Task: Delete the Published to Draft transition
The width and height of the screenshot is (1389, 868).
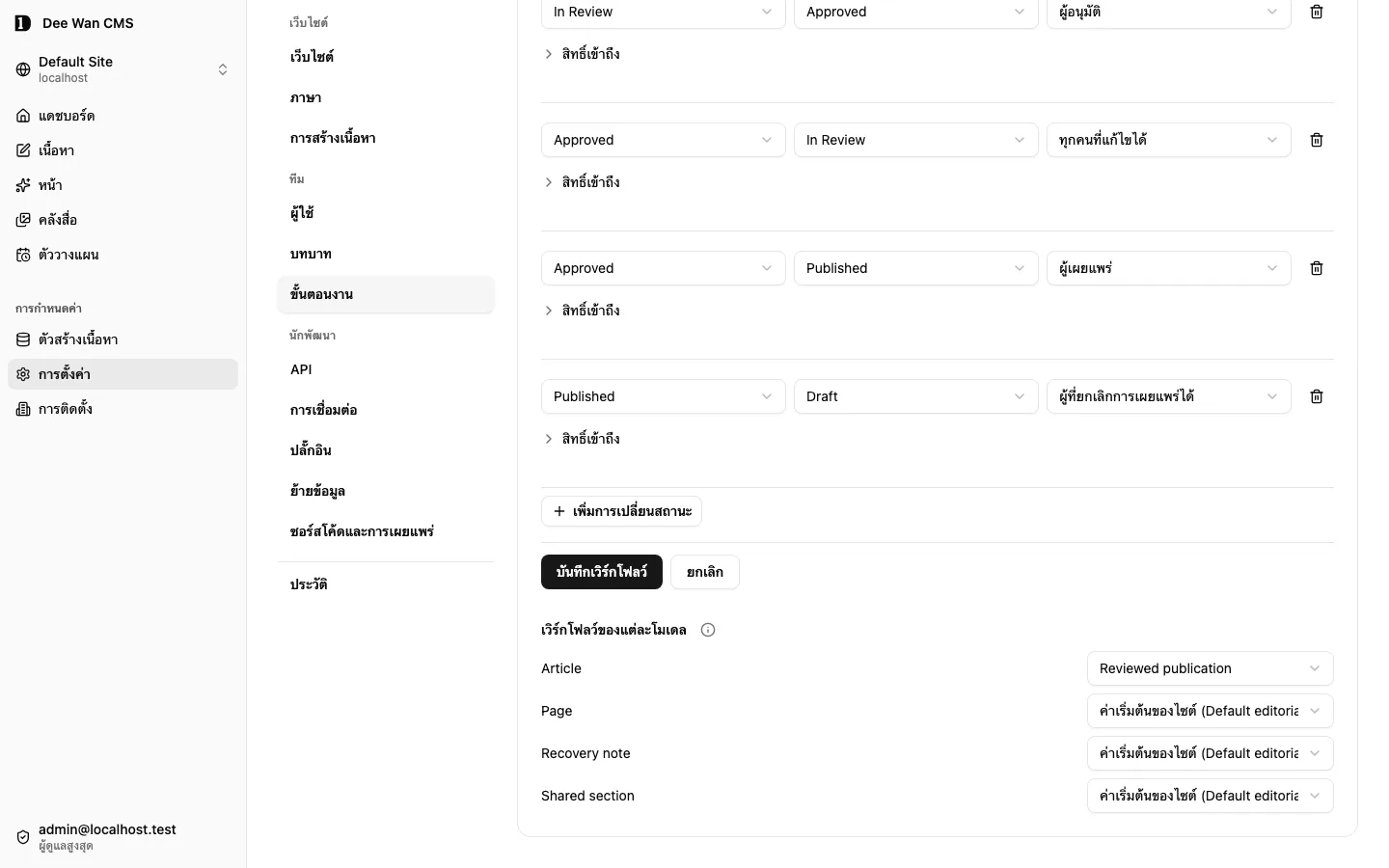Action: (x=1316, y=396)
